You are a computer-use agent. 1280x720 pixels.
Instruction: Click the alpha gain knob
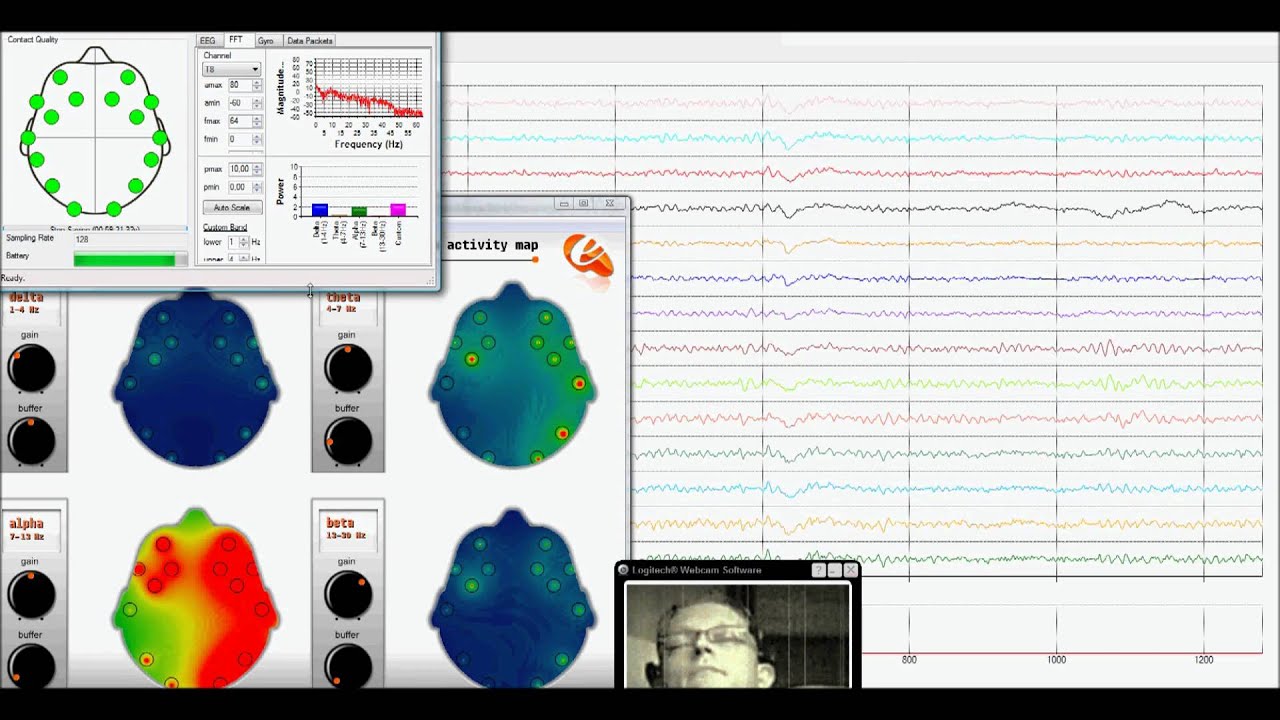click(32, 595)
